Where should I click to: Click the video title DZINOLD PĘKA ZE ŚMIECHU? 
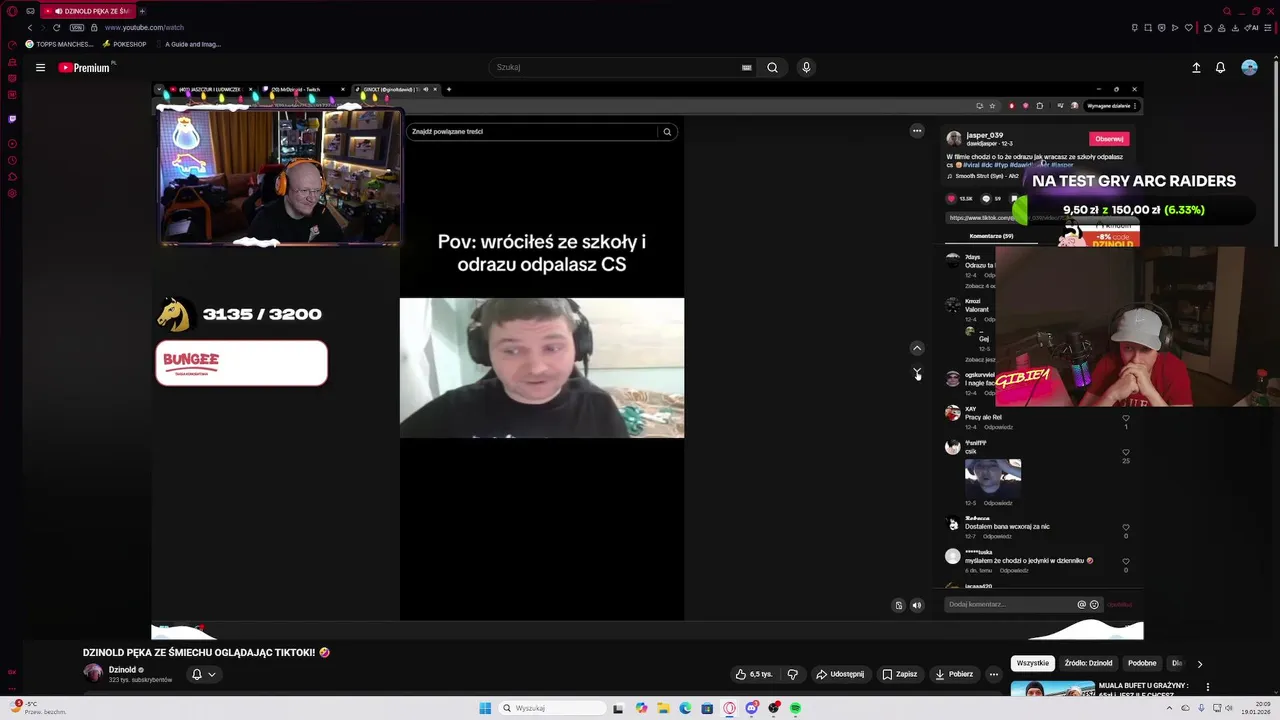pos(206,652)
